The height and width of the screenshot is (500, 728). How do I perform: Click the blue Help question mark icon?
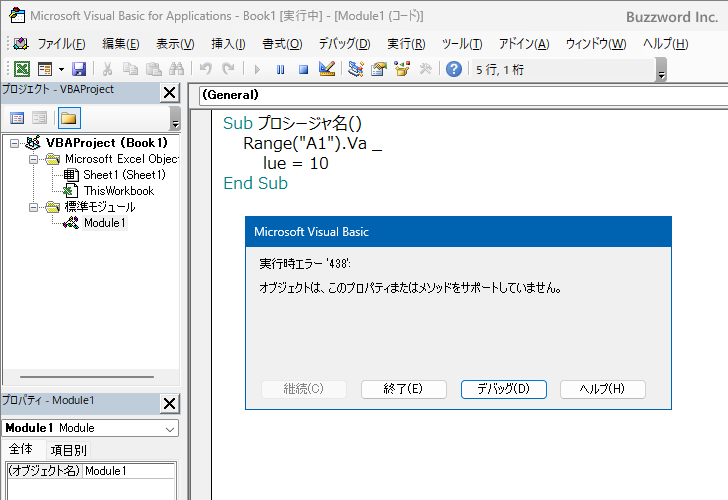pos(454,69)
